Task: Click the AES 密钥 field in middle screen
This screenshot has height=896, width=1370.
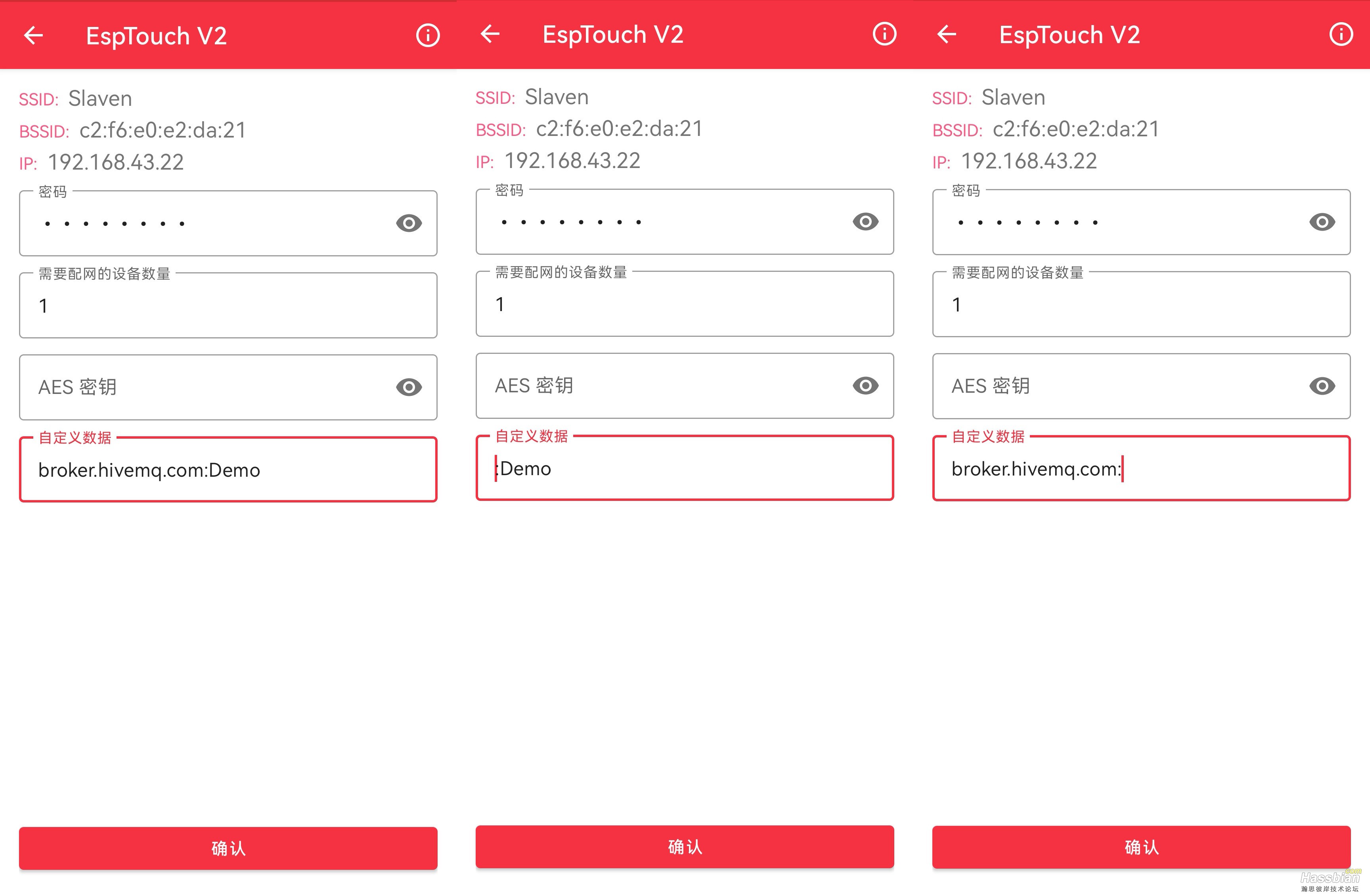Action: (685, 386)
